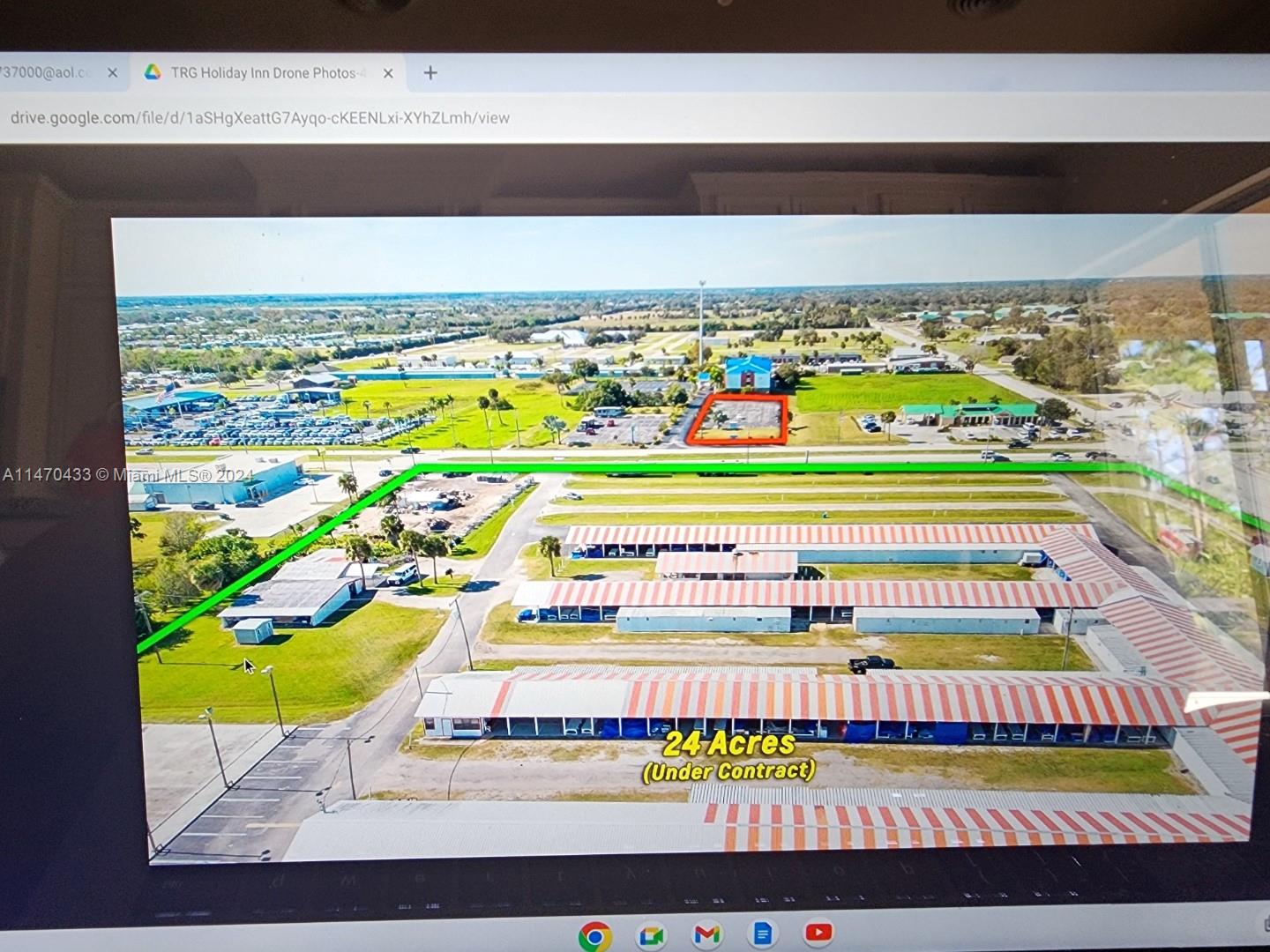This screenshot has width=1270, height=952.
Task: Click the black pickup truck in photo
Action: (x=872, y=664)
